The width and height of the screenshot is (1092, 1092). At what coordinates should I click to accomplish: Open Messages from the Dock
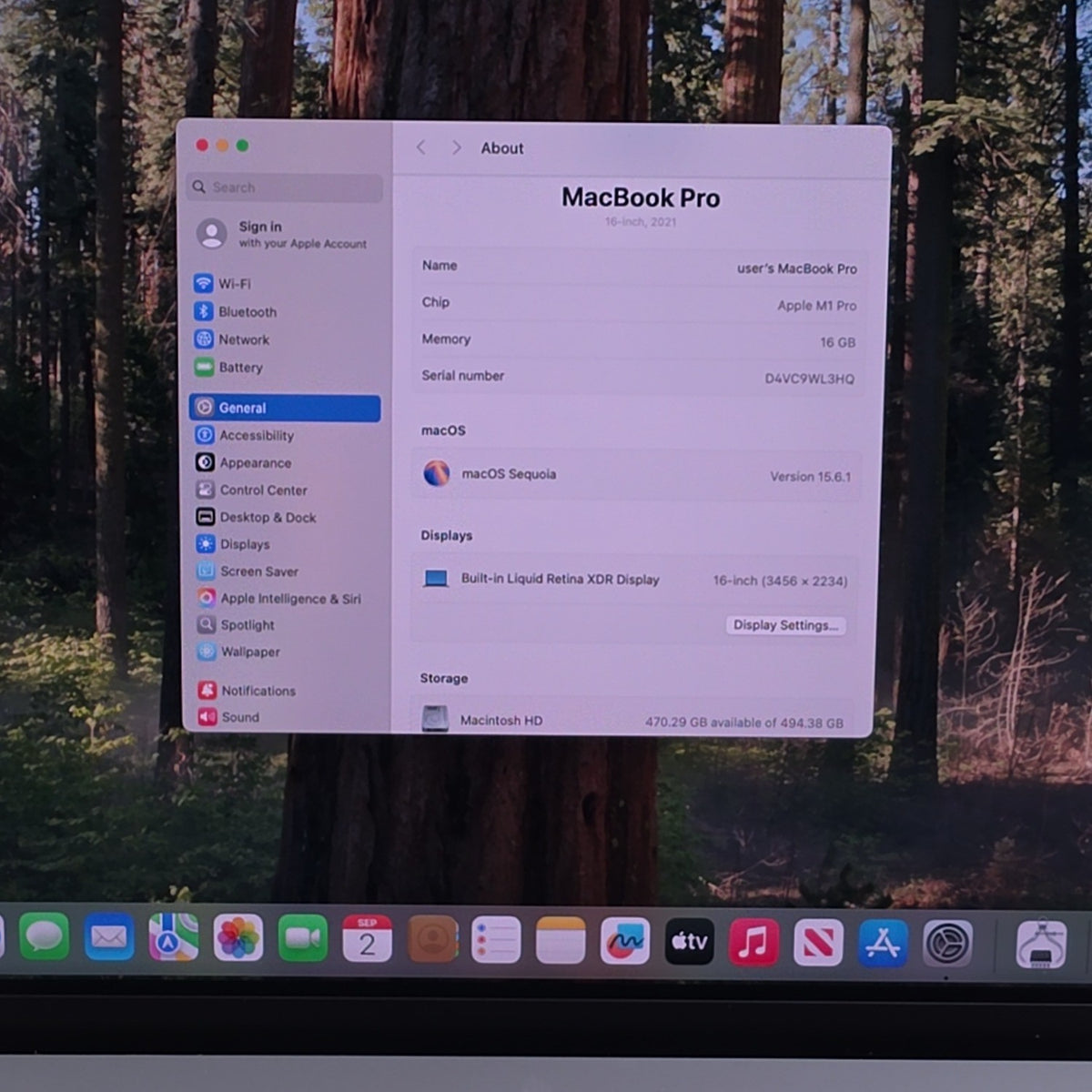44,936
